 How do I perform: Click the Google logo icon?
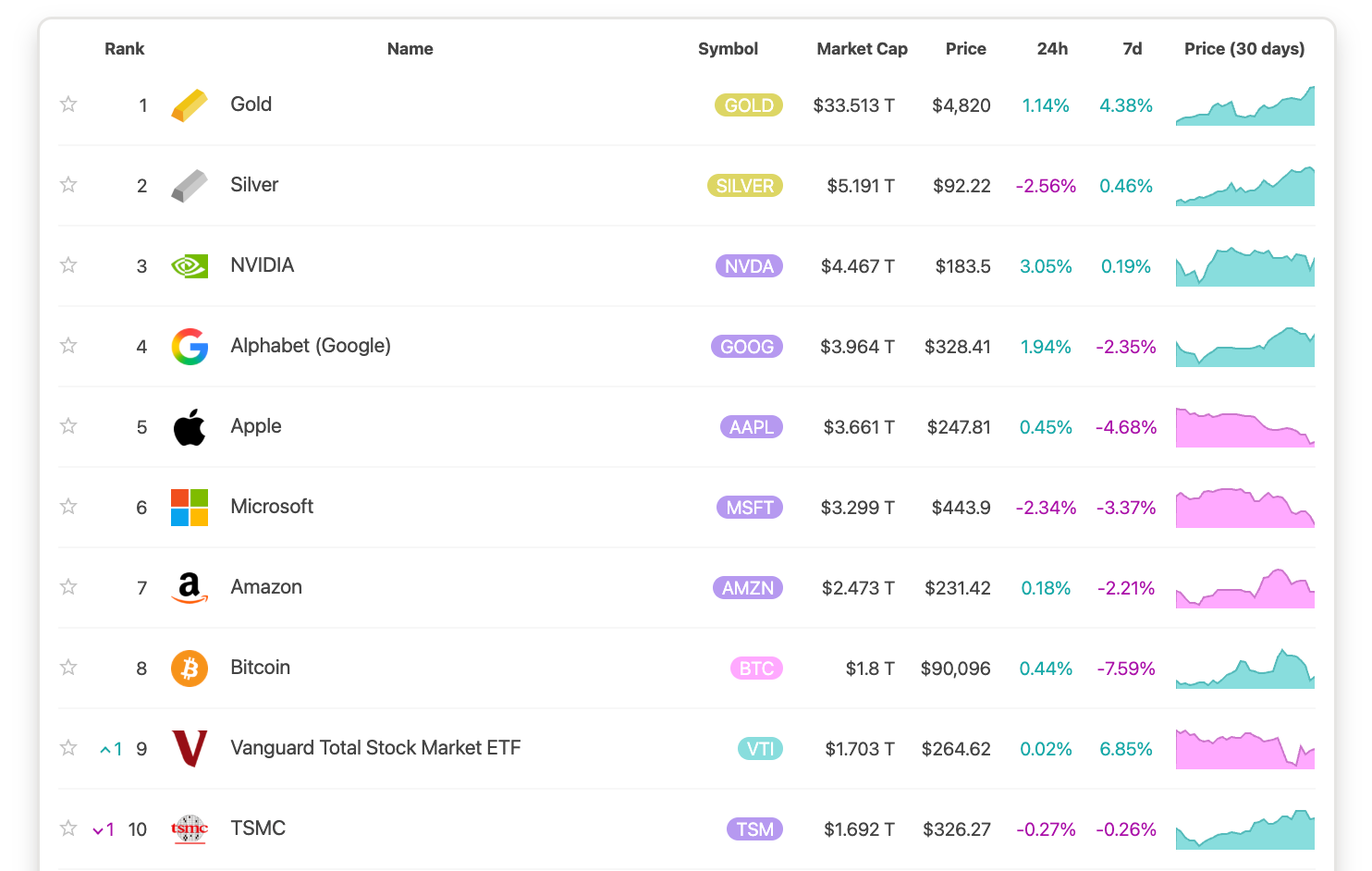pos(190,347)
